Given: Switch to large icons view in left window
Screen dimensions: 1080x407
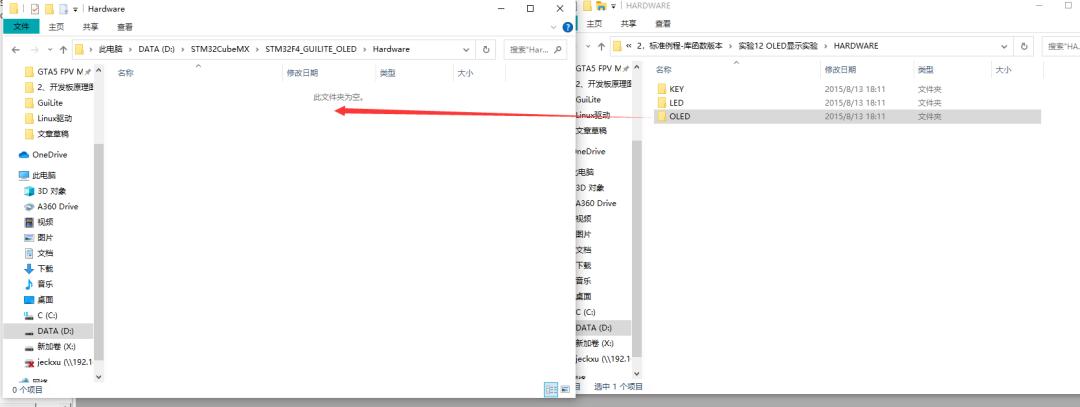Looking at the screenshot, I should click(x=565, y=389).
